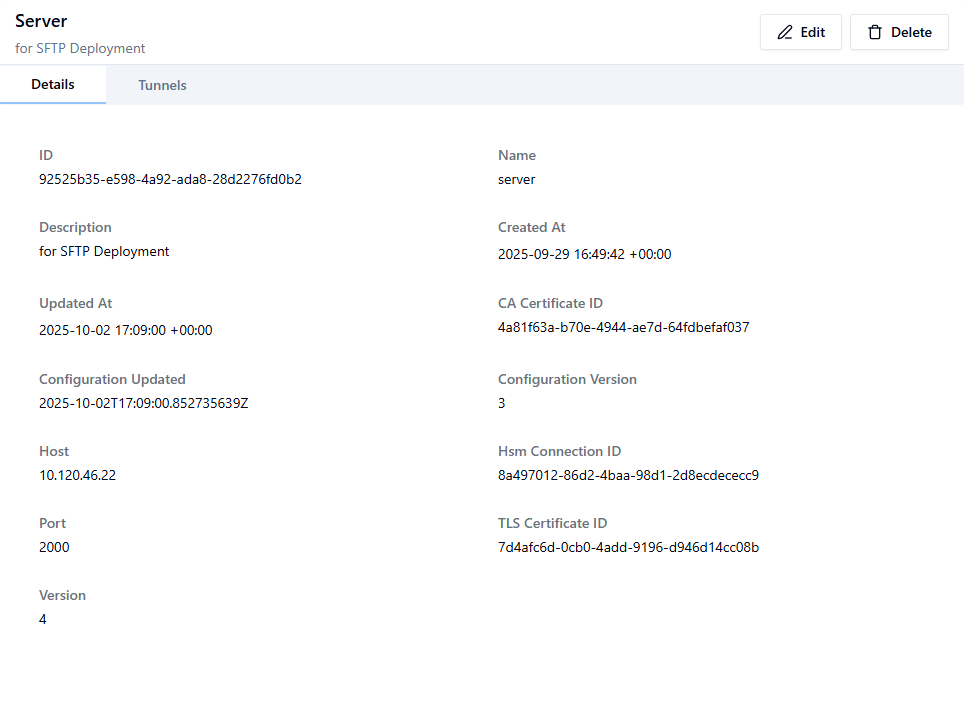The image size is (964, 703).
Task: Click the Configuration Version number 3
Action: coord(501,403)
